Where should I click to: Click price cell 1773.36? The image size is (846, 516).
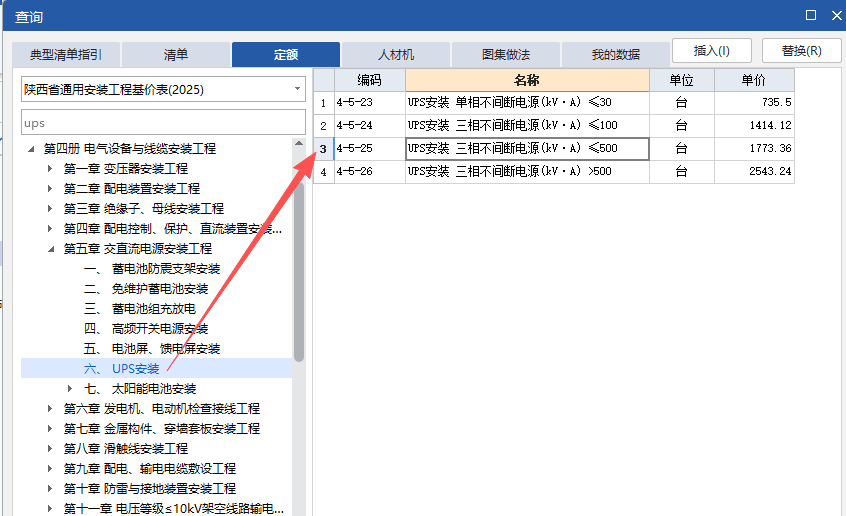(754, 149)
